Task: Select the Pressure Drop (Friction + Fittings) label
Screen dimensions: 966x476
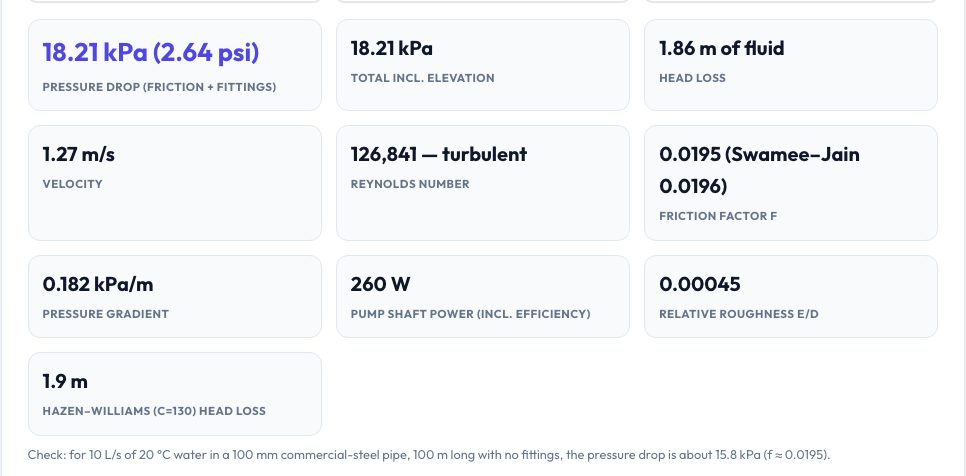Action: click(159, 87)
